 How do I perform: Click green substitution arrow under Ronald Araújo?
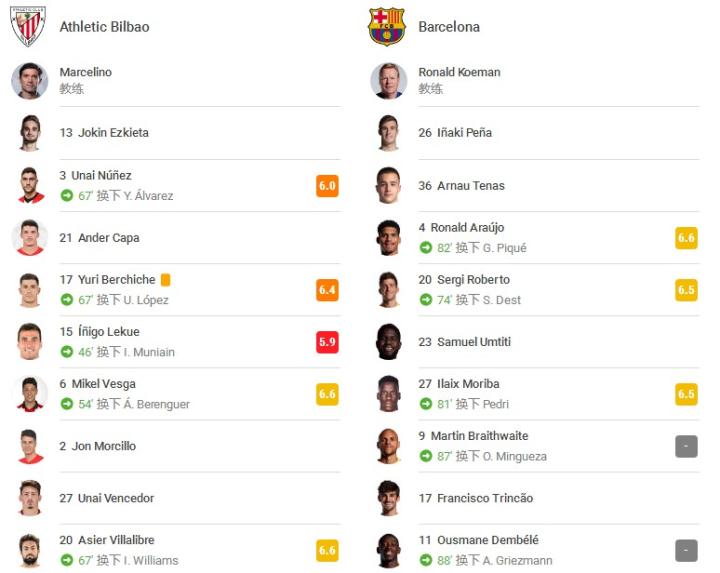coord(426,248)
